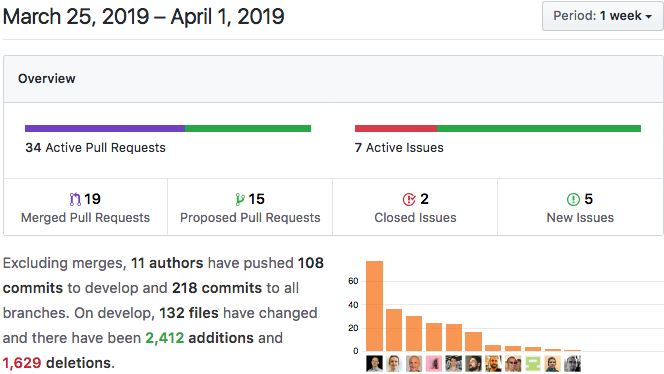Viewport: 664px width, 374px height.
Task: Select the green identicon avatar
Action: (533, 363)
